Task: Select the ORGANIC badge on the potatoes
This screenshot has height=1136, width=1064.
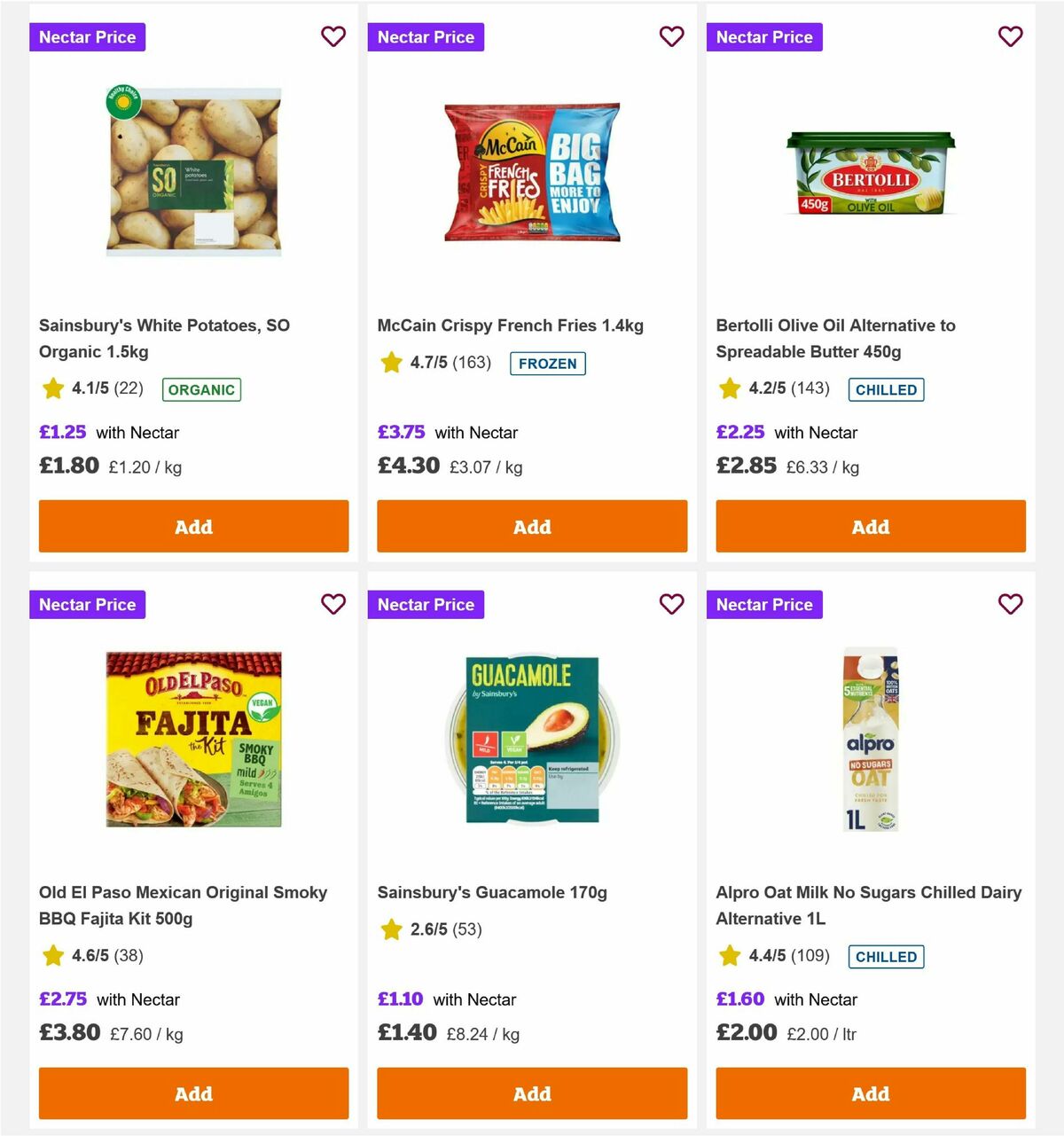Action: pos(201,389)
